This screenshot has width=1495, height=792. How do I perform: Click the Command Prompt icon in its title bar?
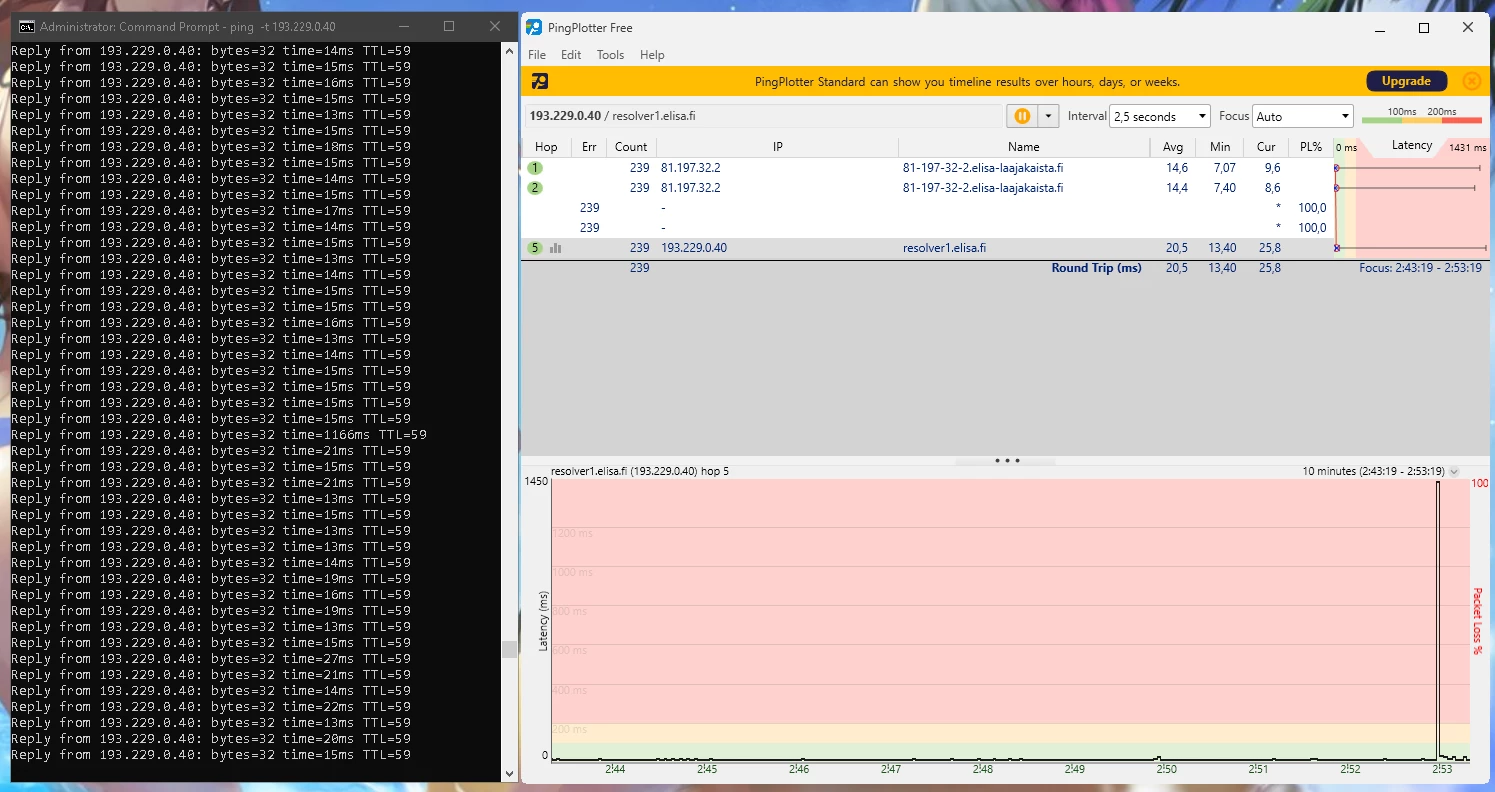click(x=27, y=26)
